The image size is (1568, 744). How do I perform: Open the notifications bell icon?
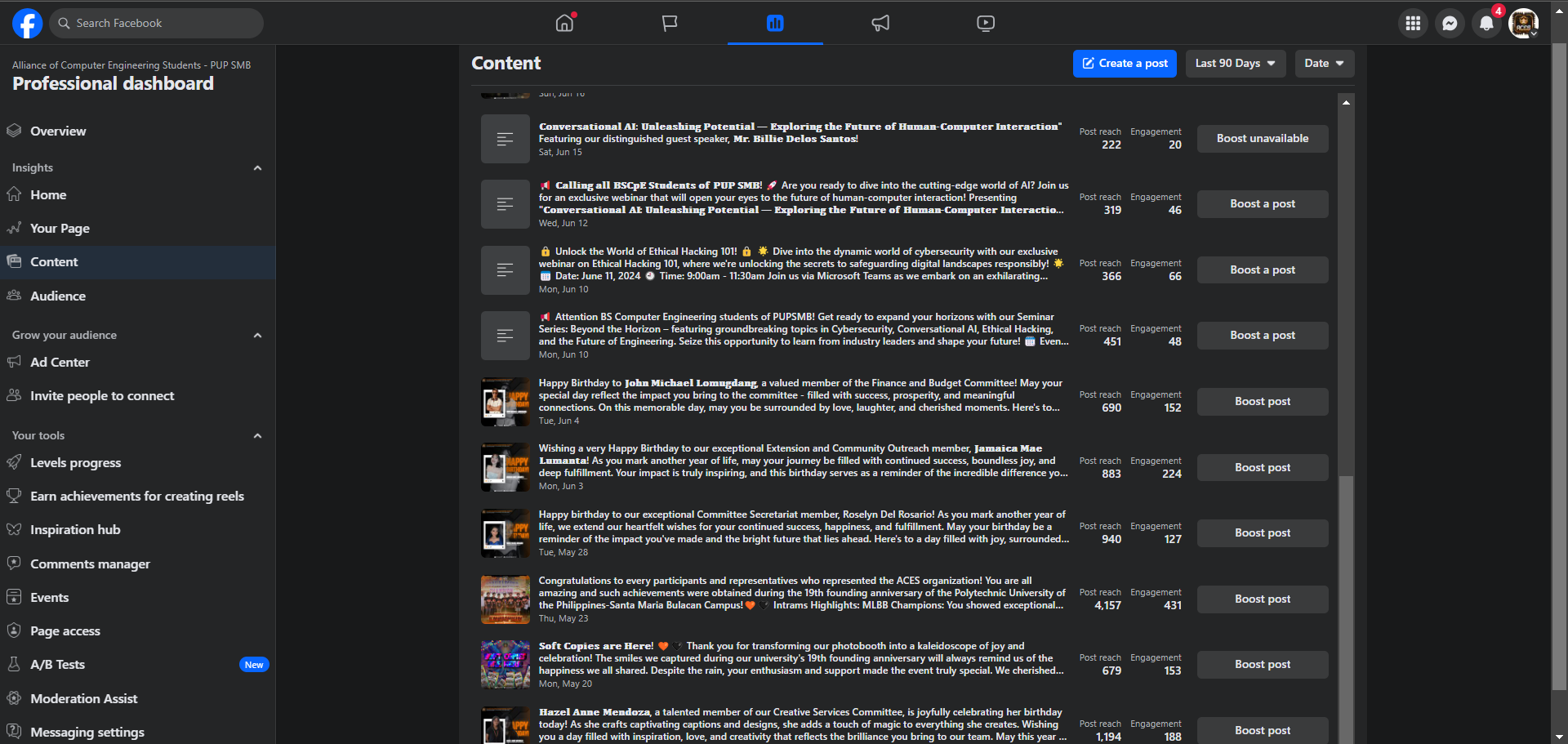pos(1486,24)
